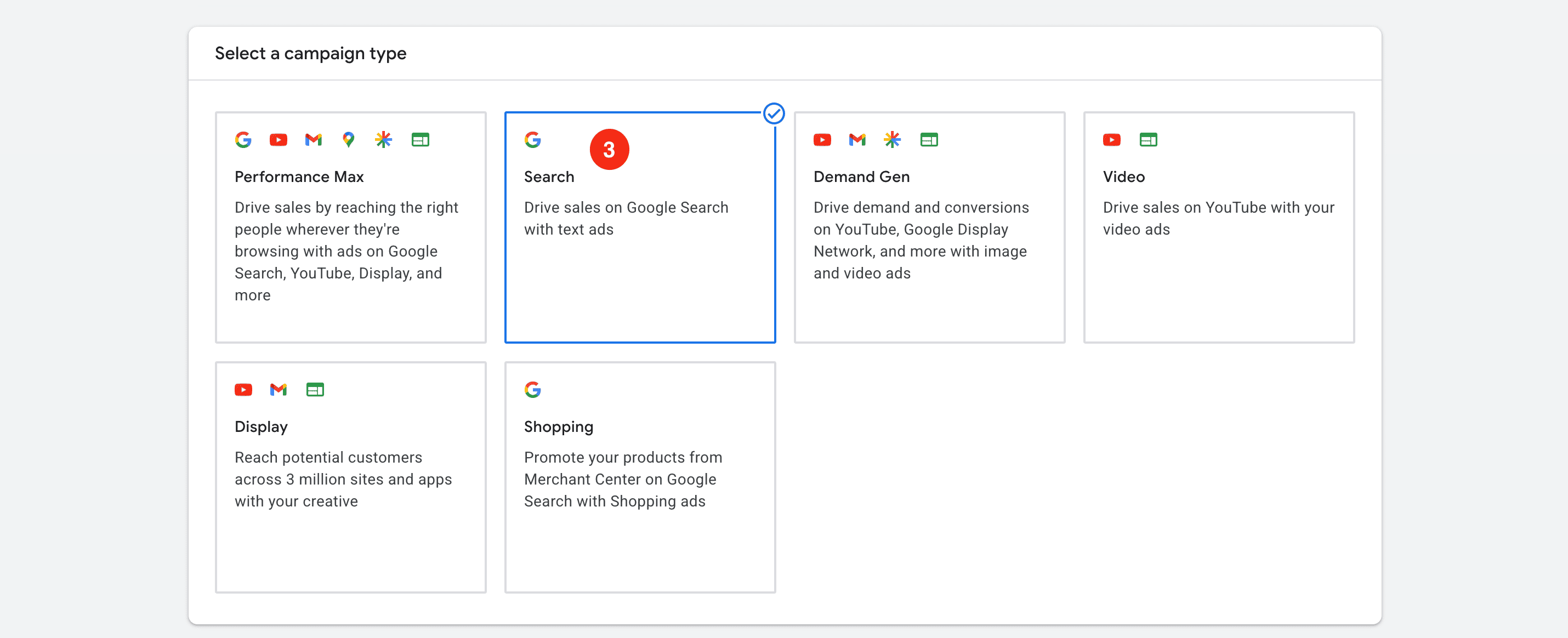Click the blue selected checkmark on Search card
The height and width of the screenshot is (638, 1568).
[774, 113]
